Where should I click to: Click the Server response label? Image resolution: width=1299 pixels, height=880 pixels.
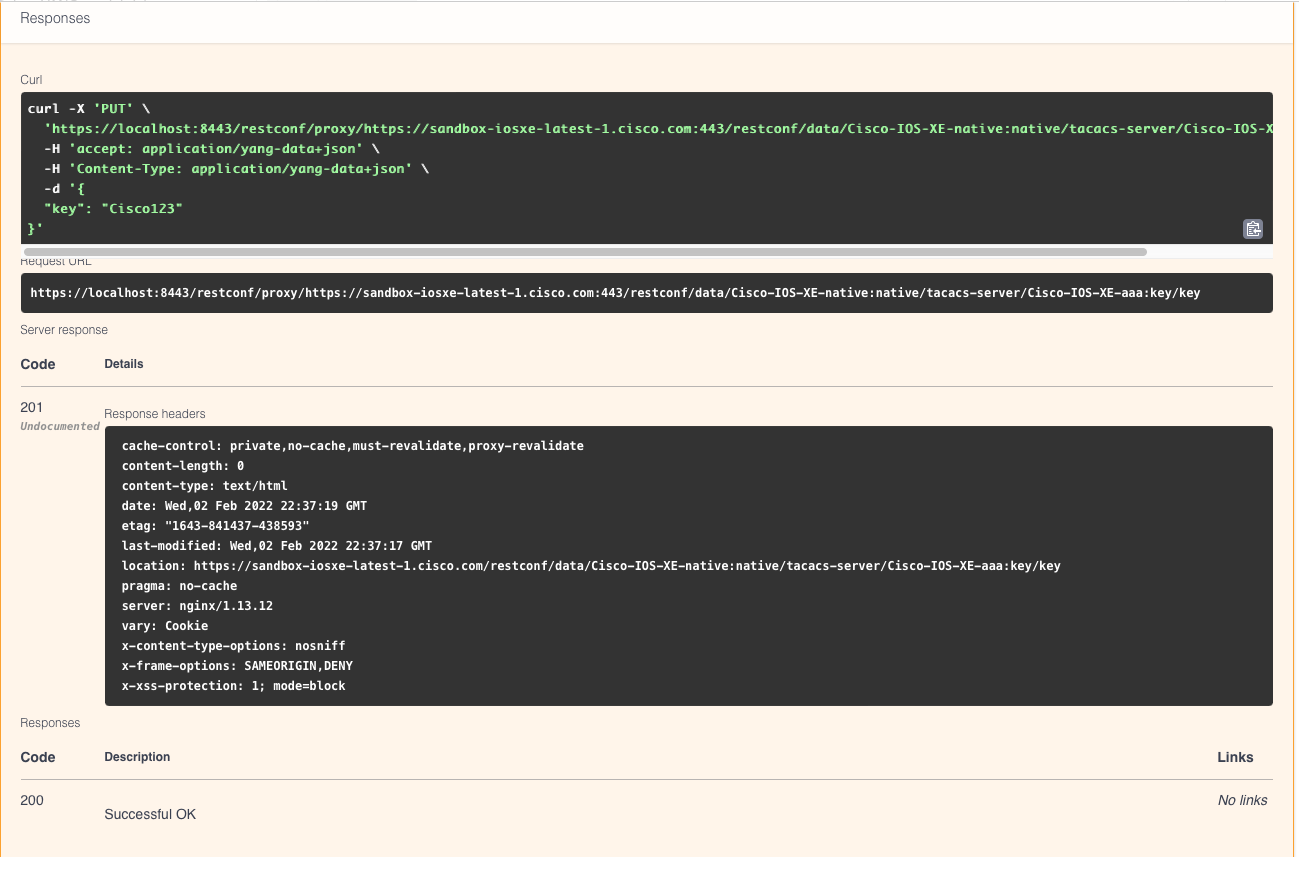[x=64, y=330]
